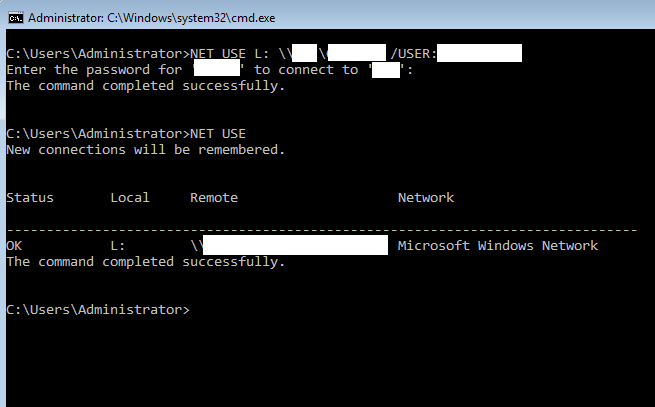Click the OK status value

(x=14, y=246)
